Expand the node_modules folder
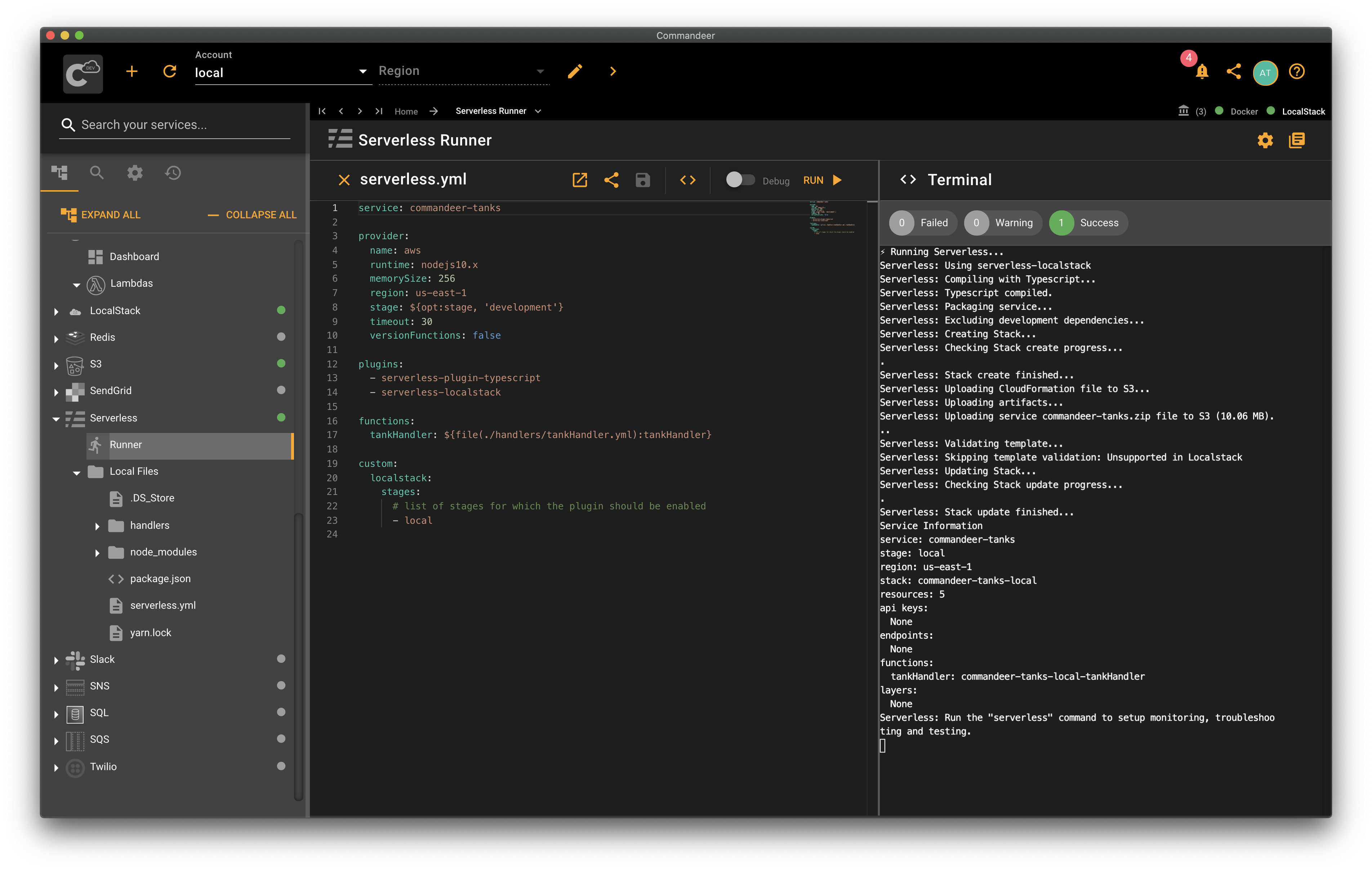The height and width of the screenshot is (871, 1372). [x=97, y=553]
